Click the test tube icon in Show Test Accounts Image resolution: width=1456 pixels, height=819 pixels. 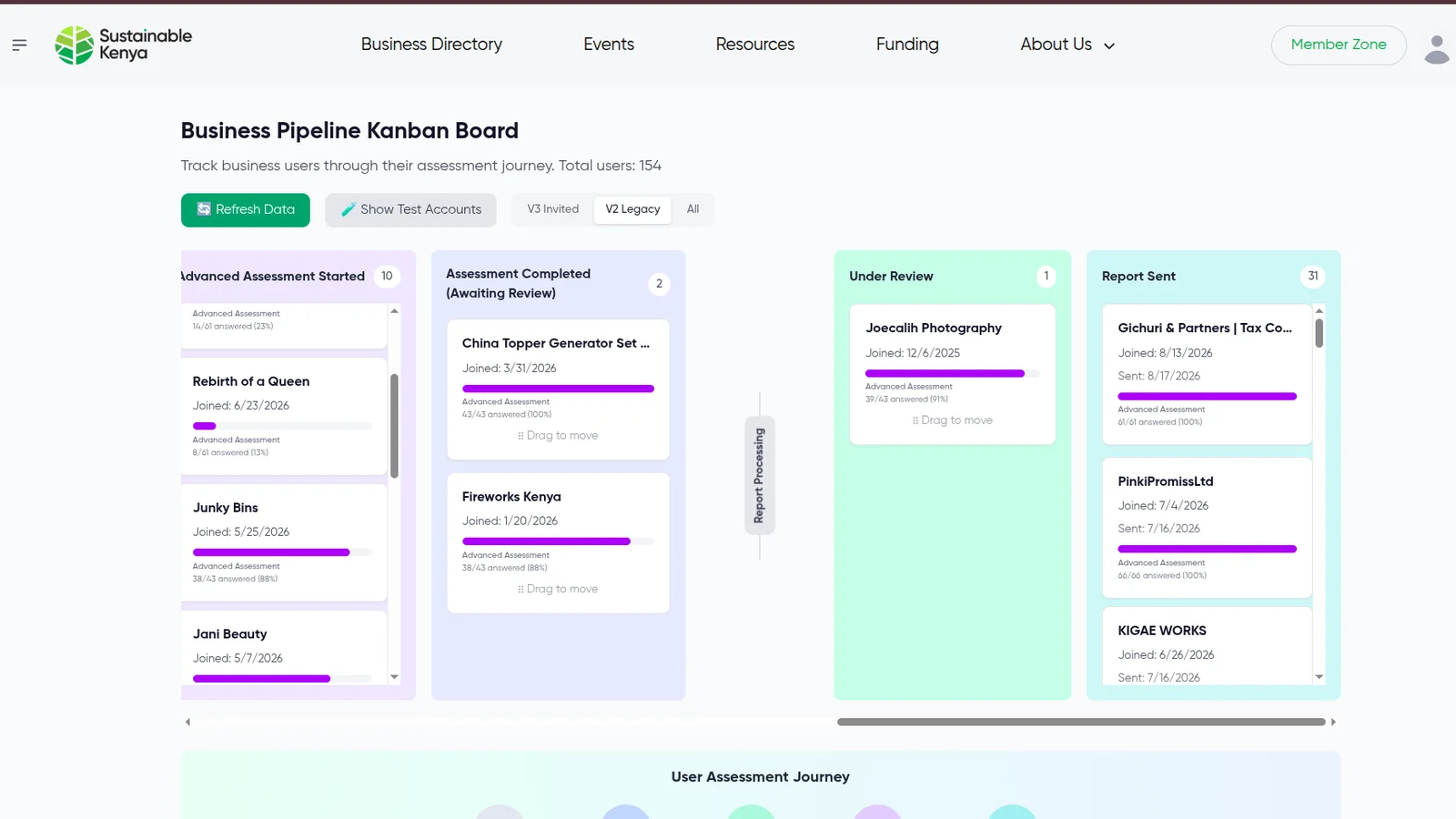pos(348,209)
